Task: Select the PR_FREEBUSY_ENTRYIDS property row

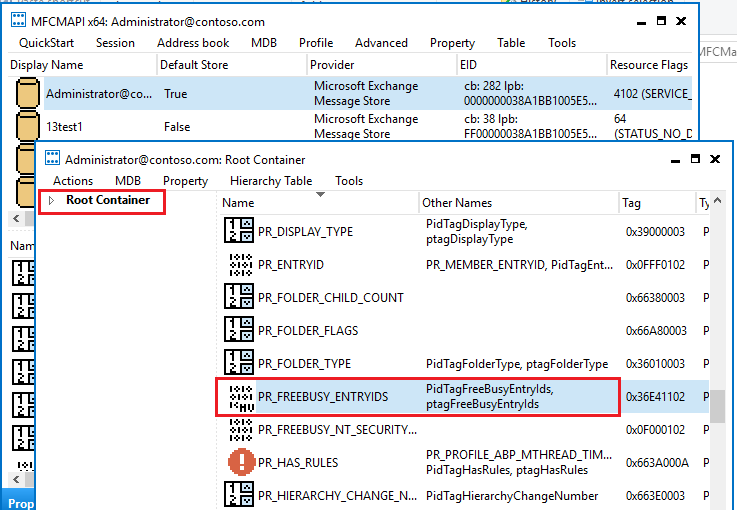Action: point(464,396)
